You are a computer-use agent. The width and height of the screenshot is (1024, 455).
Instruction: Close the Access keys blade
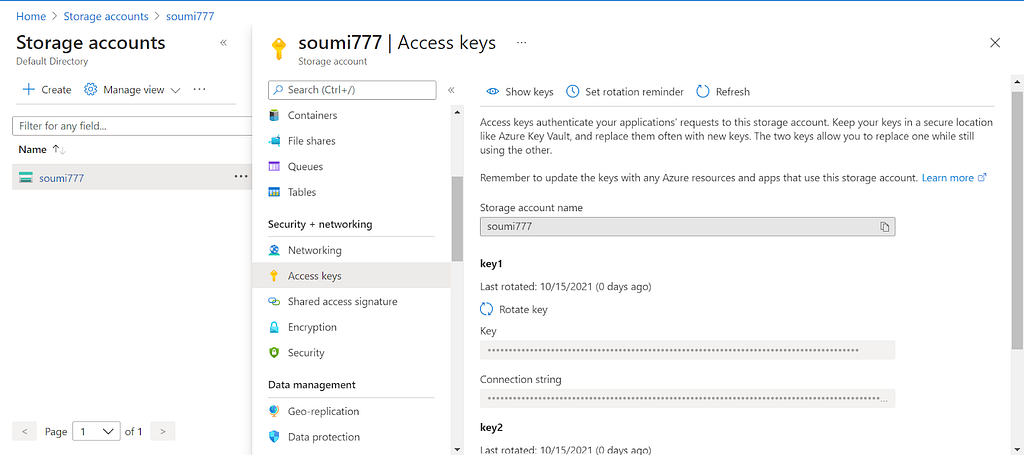pos(995,43)
